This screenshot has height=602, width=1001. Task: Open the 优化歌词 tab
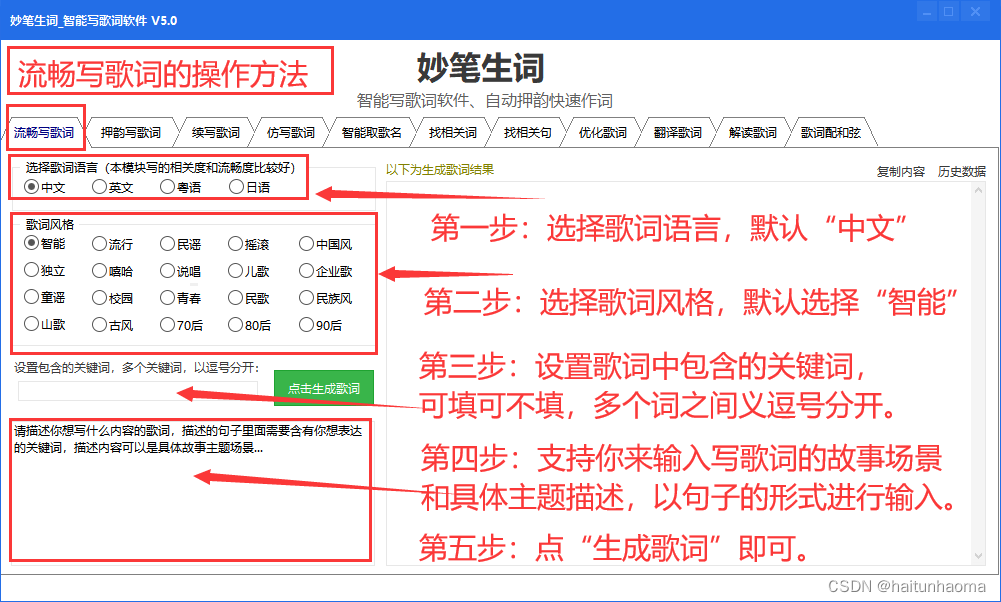(x=603, y=132)
